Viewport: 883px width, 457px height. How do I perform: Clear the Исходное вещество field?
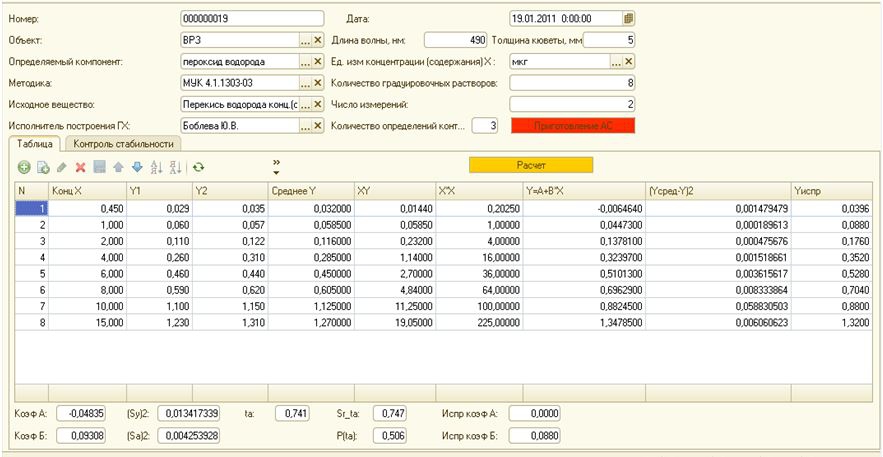[x=318, y=105]
